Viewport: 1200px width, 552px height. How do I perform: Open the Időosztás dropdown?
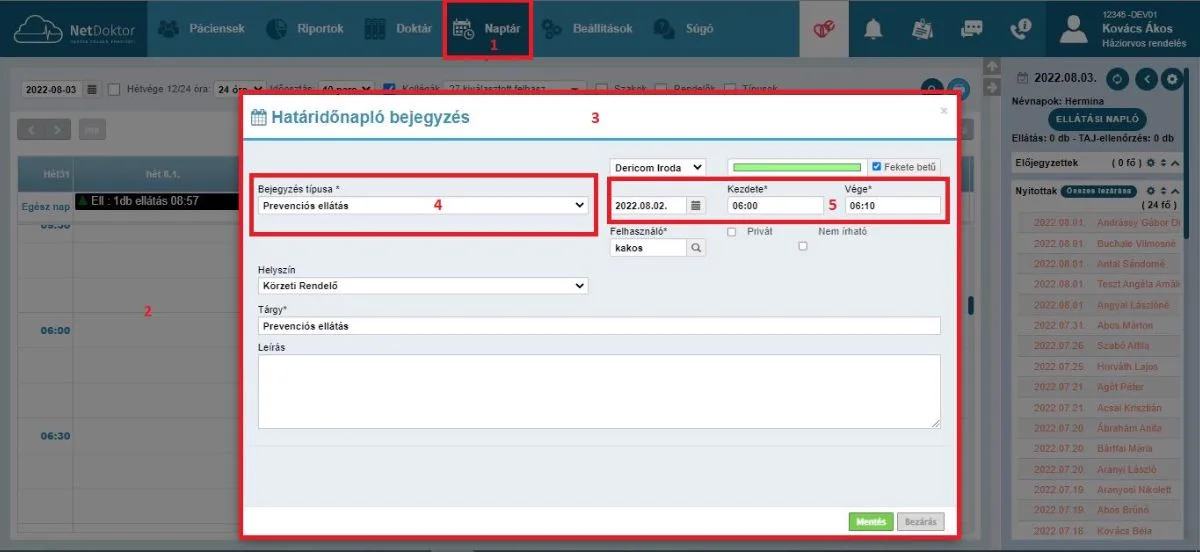345,89
